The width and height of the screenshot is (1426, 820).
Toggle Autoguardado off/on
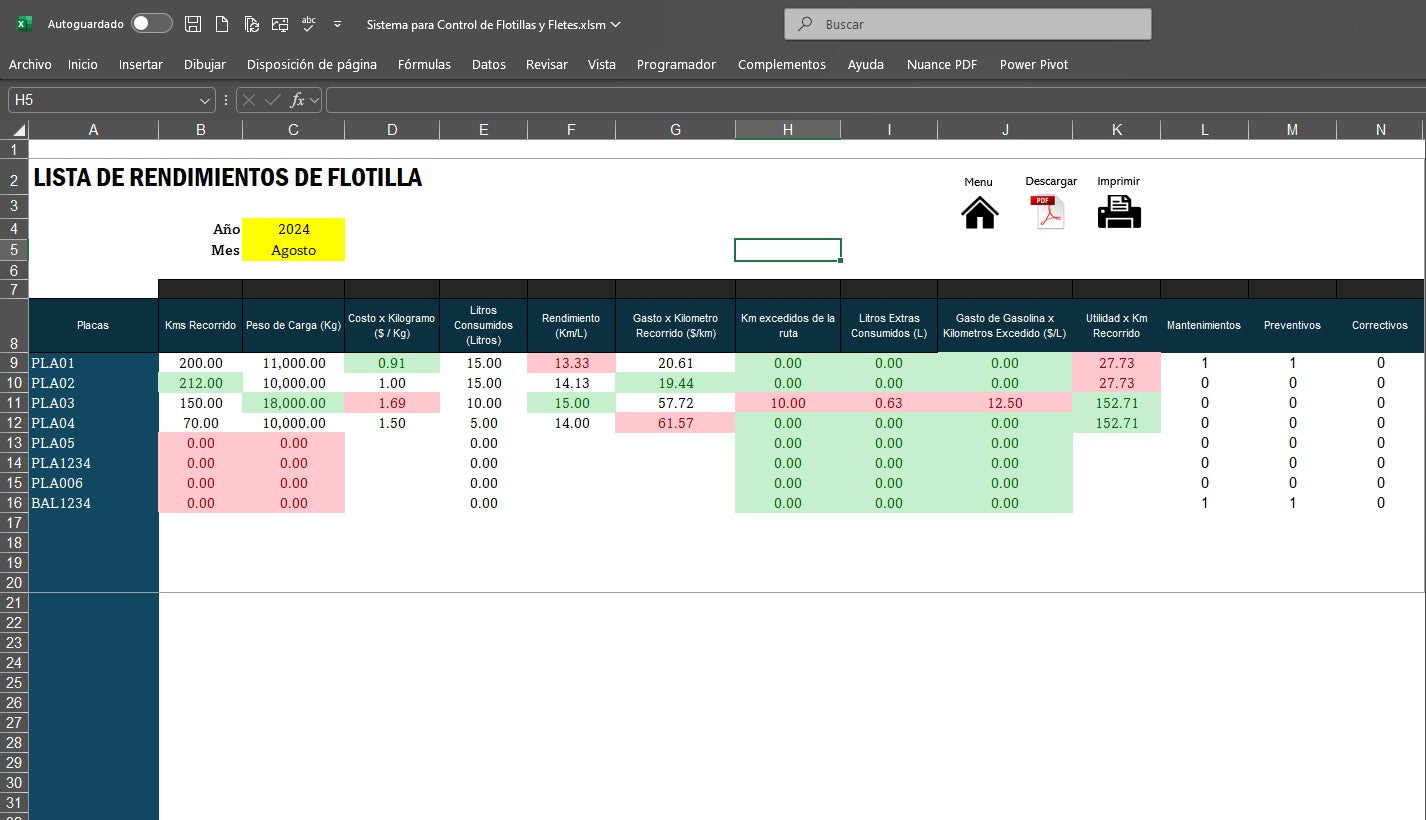[151, 23]
